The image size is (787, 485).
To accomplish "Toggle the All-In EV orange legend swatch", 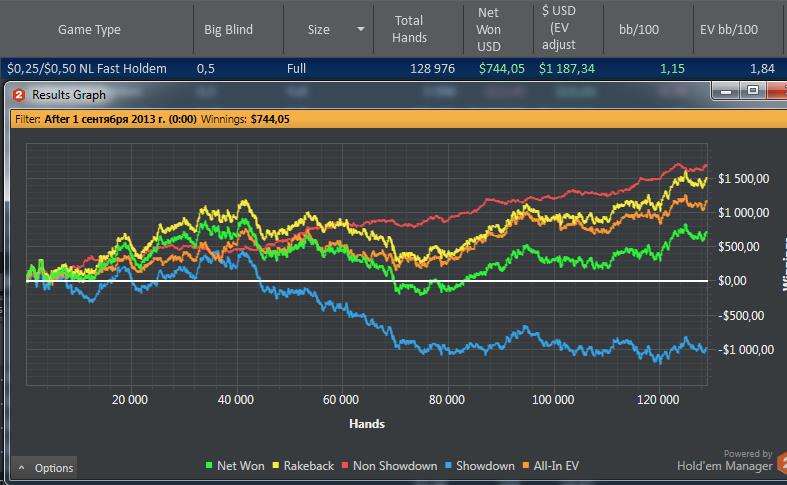I will (x=526, y=466).
